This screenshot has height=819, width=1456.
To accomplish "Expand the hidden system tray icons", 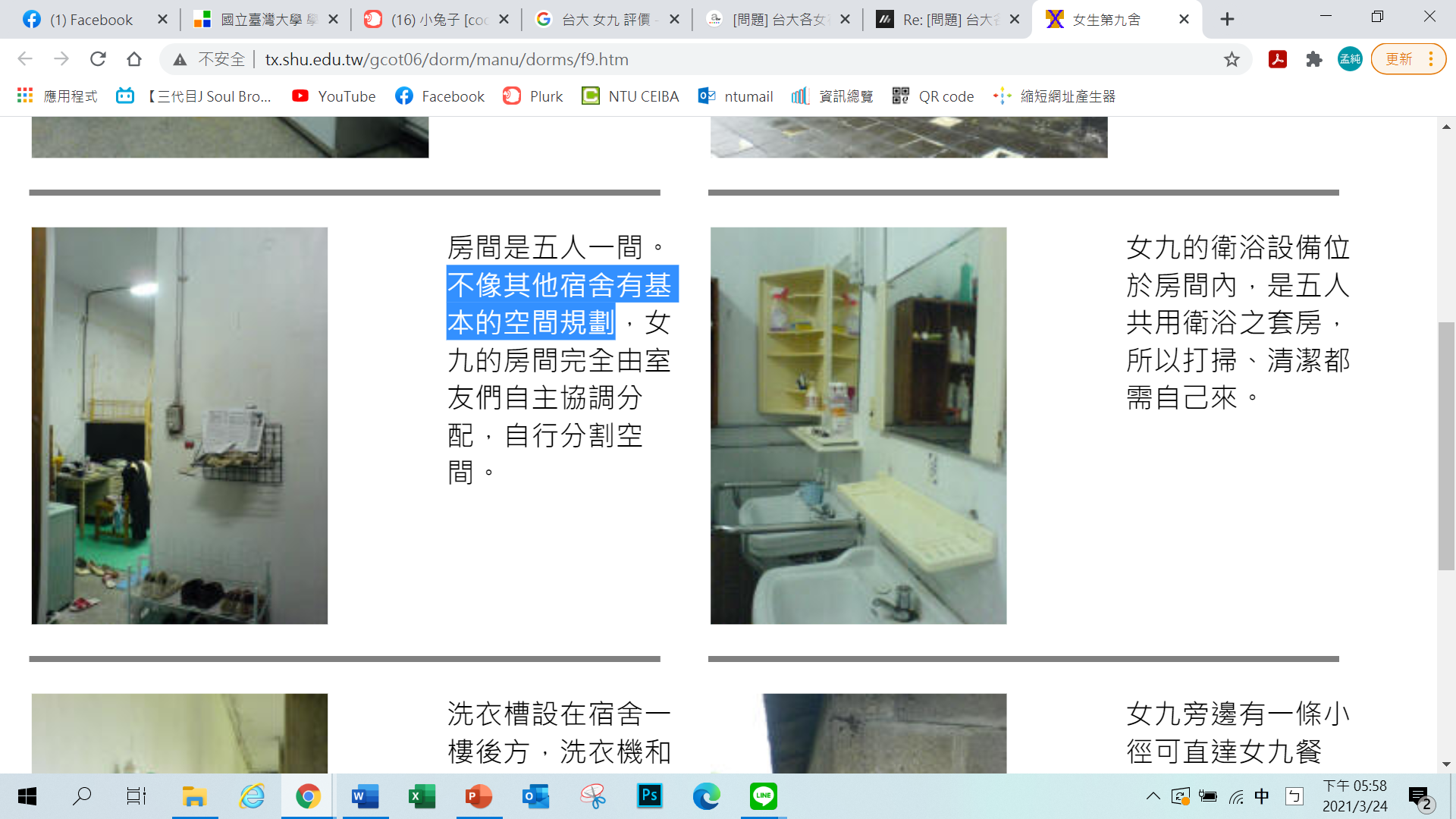I will pyautogui.click(x=1153, y=796).
